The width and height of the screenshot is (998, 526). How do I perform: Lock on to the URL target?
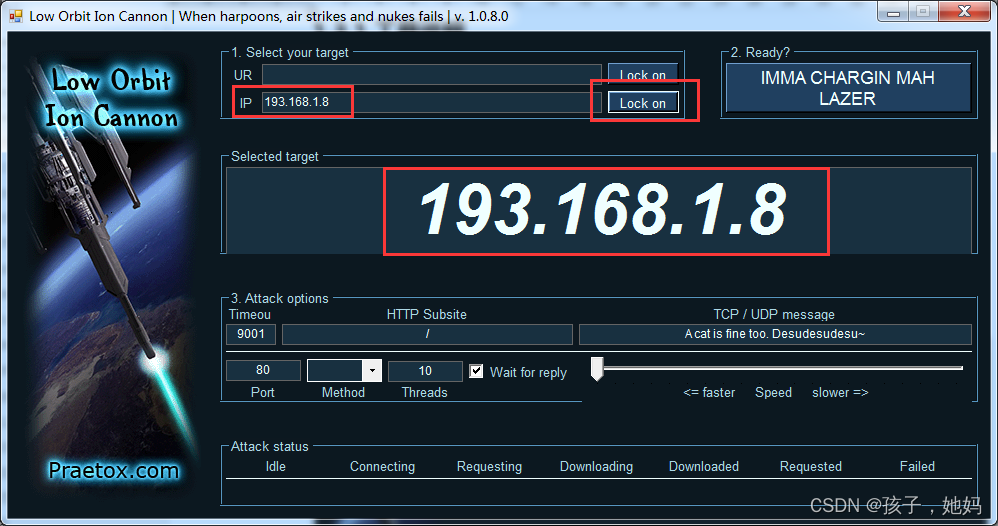tap(643, 74)
